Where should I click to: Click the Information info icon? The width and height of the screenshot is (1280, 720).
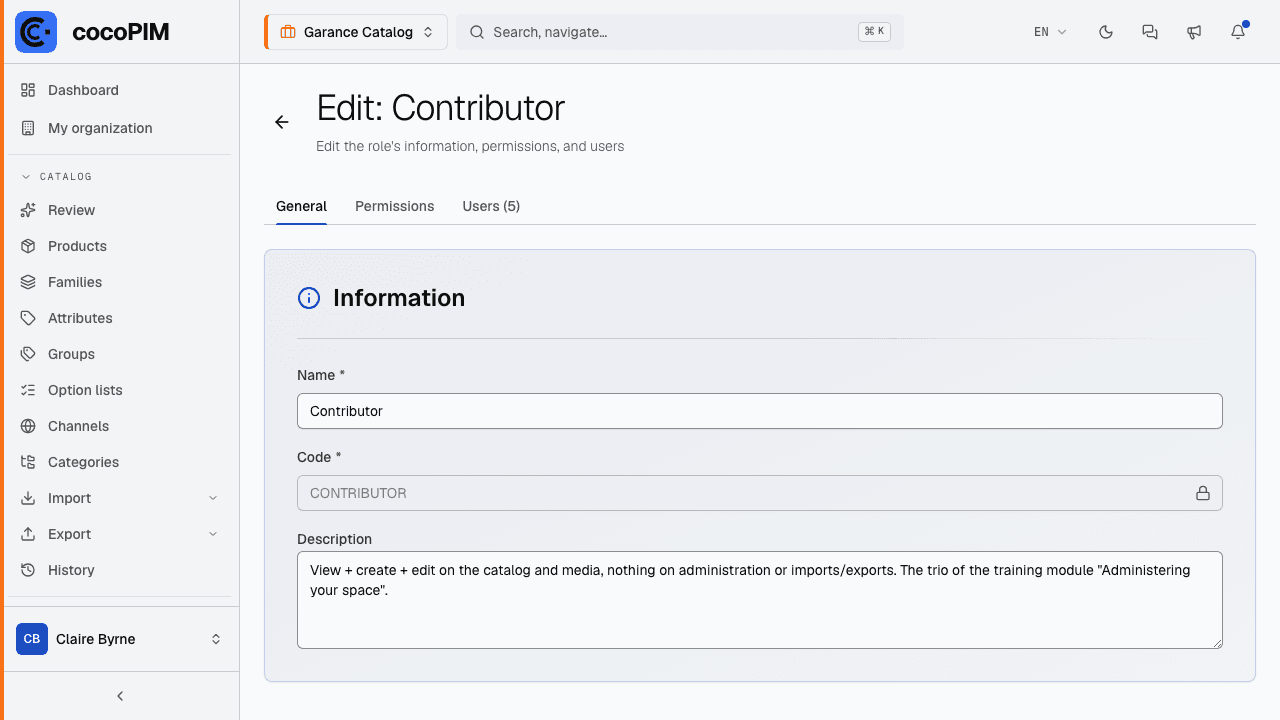pyautogui.click(x=309, y=298)
